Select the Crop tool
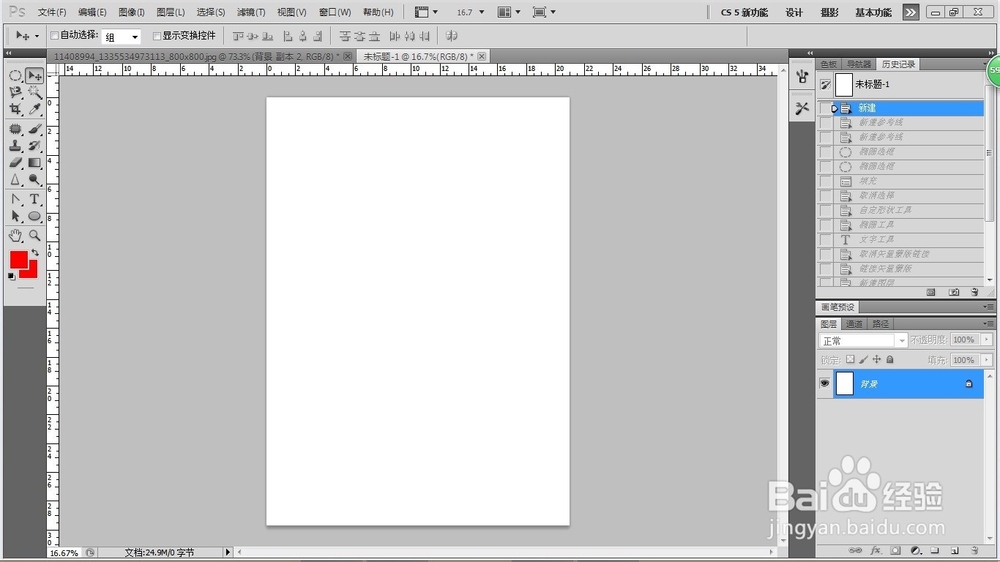 (x=15, y=110)
